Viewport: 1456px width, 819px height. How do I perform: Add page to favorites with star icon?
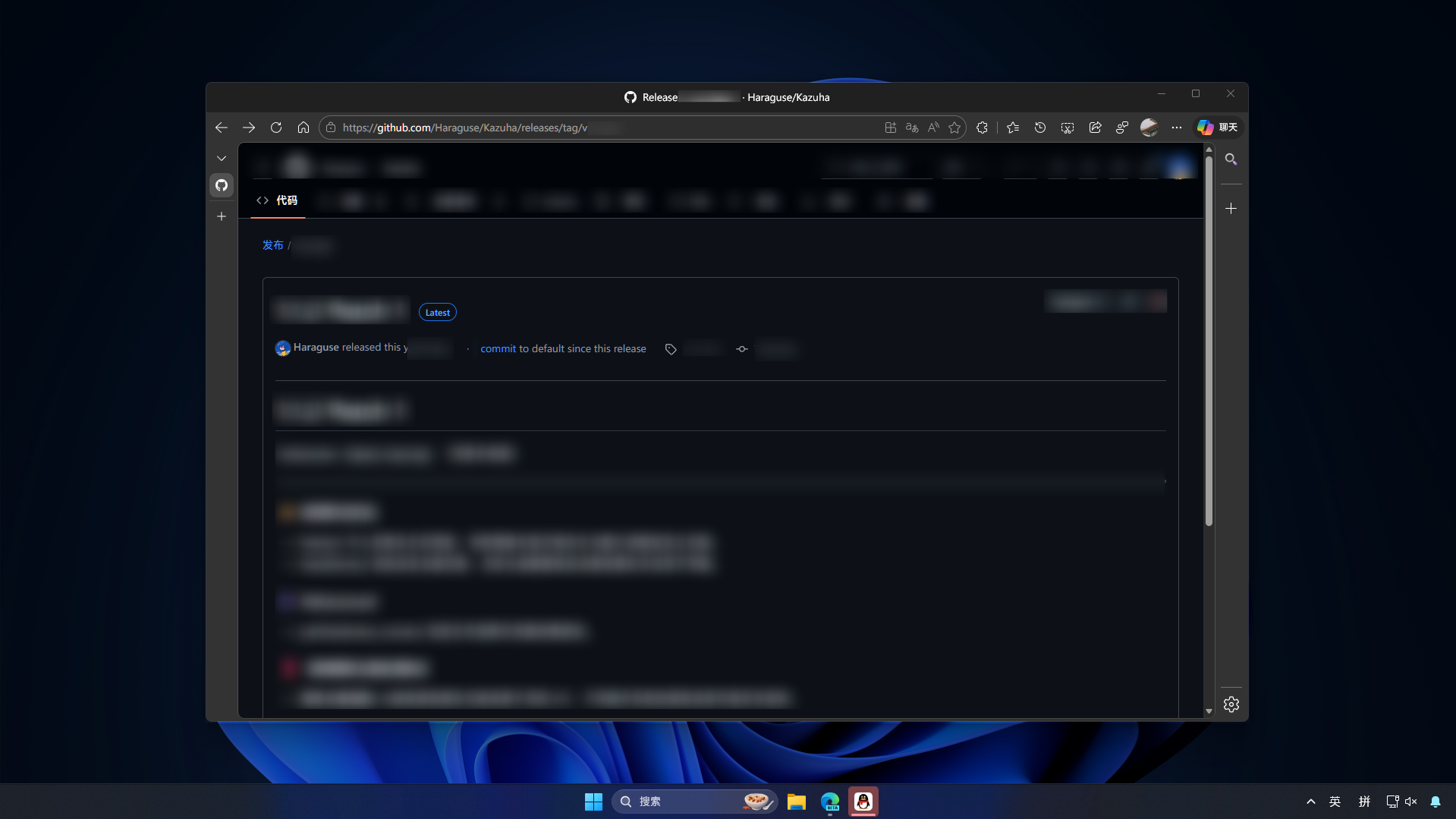coord(954,128)
